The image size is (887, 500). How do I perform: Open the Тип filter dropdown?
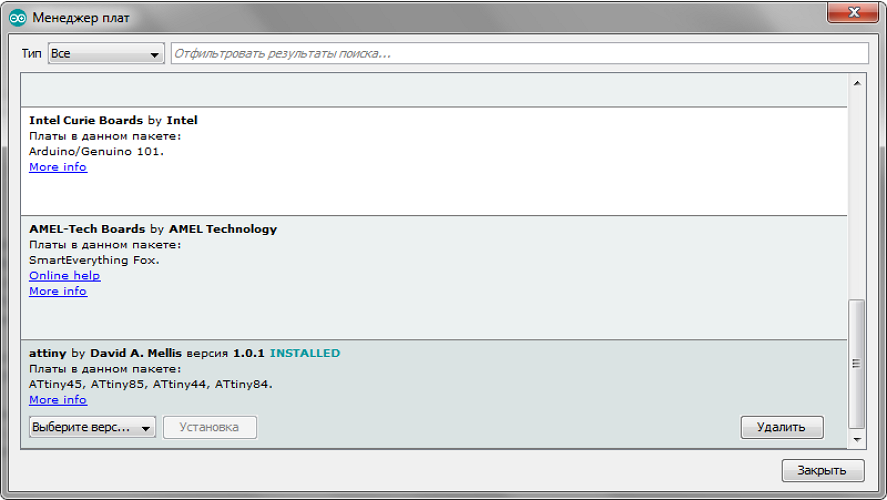coord(106,54)
